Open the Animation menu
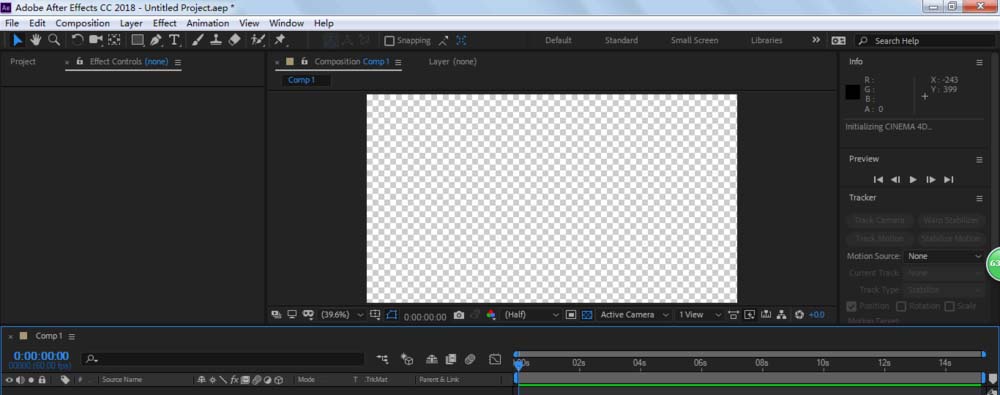This screenshot has height=395, width=1000. pos(207,23)
